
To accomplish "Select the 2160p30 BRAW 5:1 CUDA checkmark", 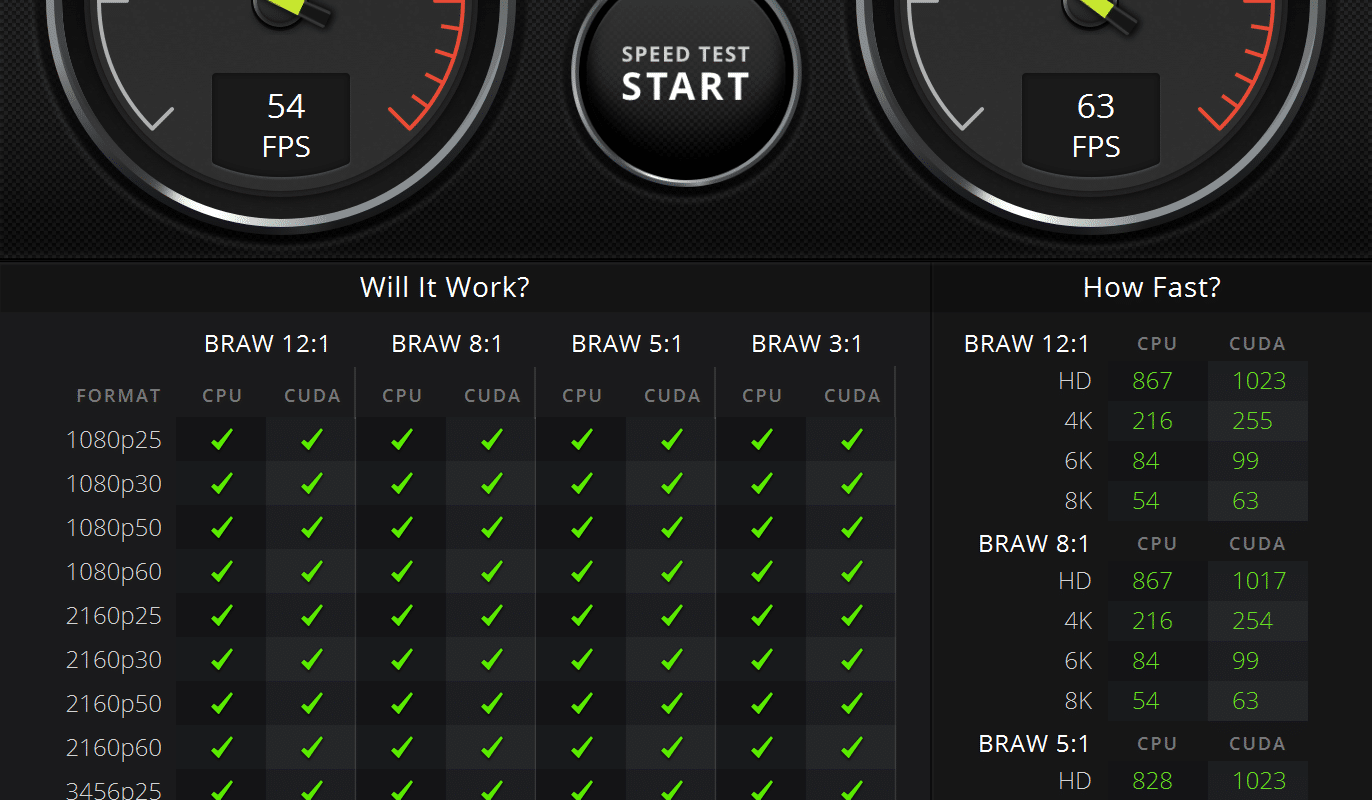I will tap(672, 659).
